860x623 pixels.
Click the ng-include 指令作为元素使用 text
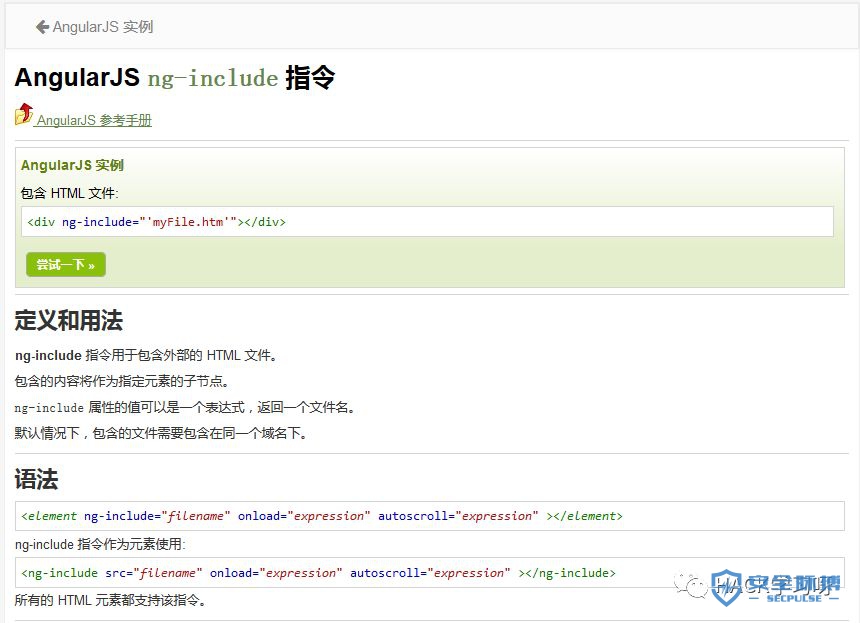click(x=100, y=545)
